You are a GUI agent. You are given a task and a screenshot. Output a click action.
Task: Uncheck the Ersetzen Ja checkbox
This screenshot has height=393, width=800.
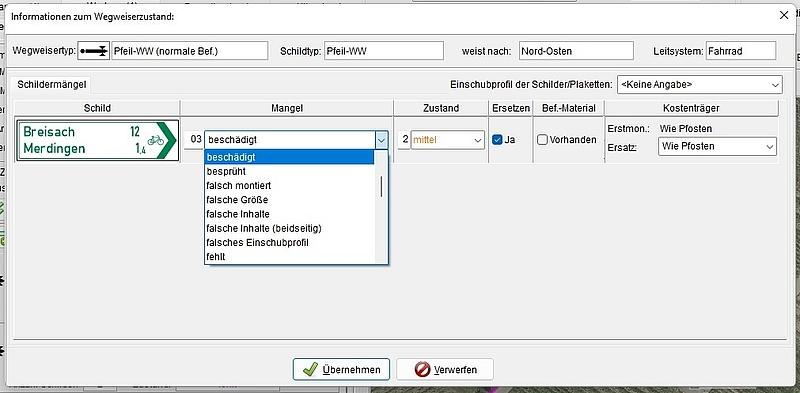click(x=497, y=140)
